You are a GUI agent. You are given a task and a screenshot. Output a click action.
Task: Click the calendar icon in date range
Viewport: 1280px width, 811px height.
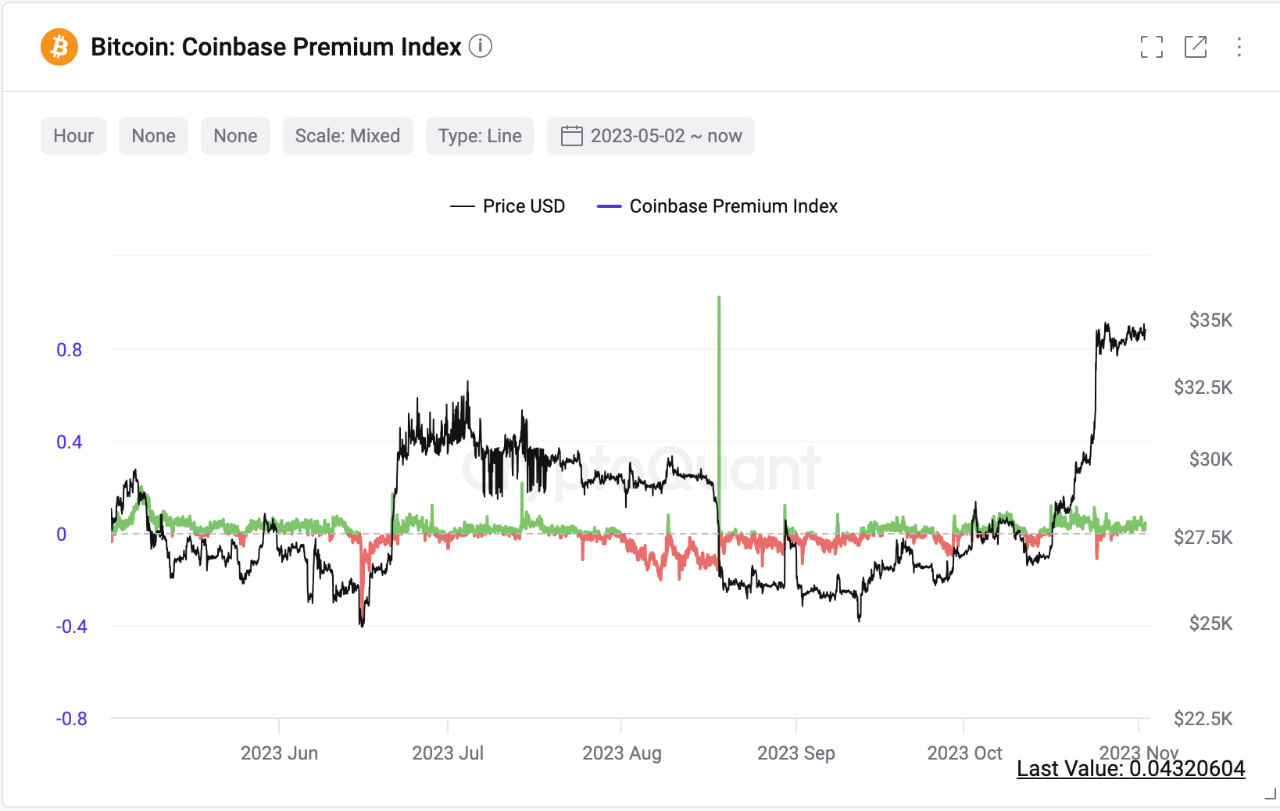click(x=571, y=136)
